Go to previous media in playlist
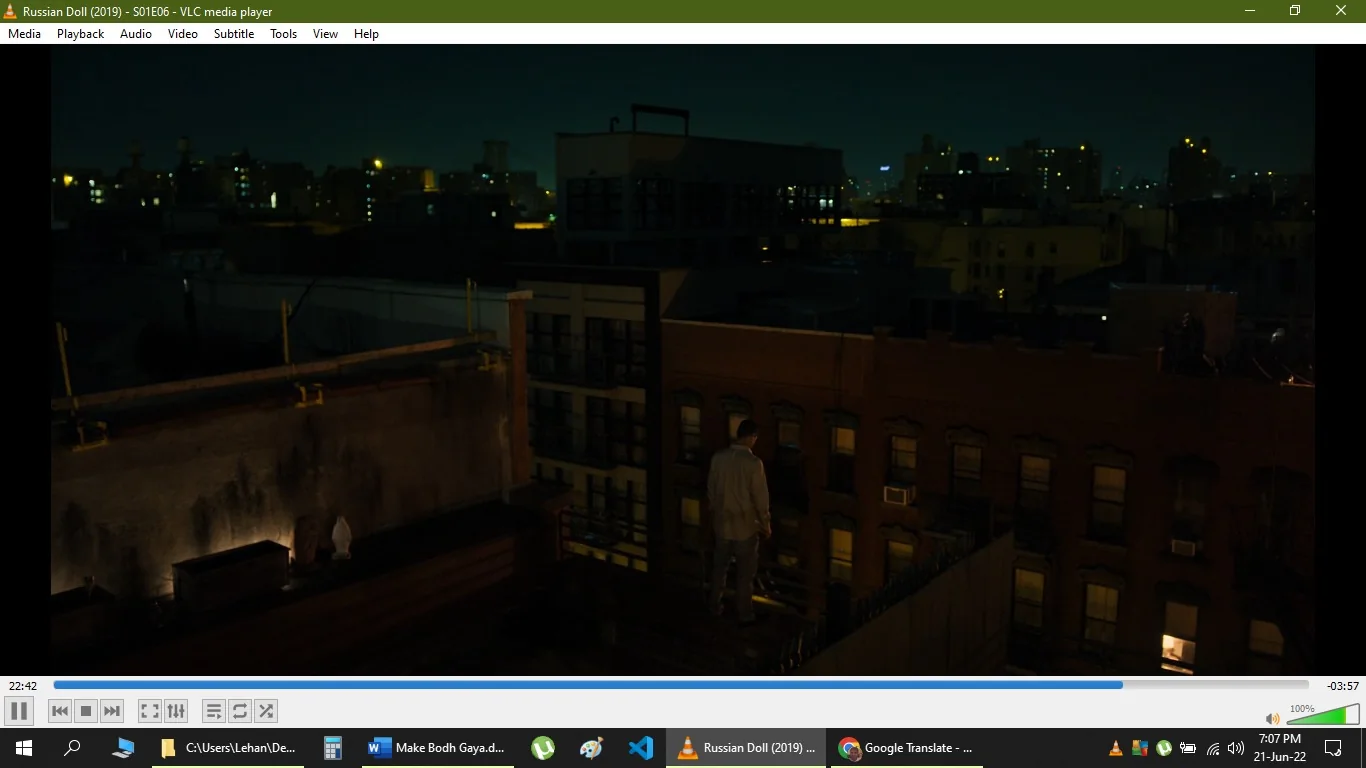Viewport: 1366px width, 768px height. point(60,711)
